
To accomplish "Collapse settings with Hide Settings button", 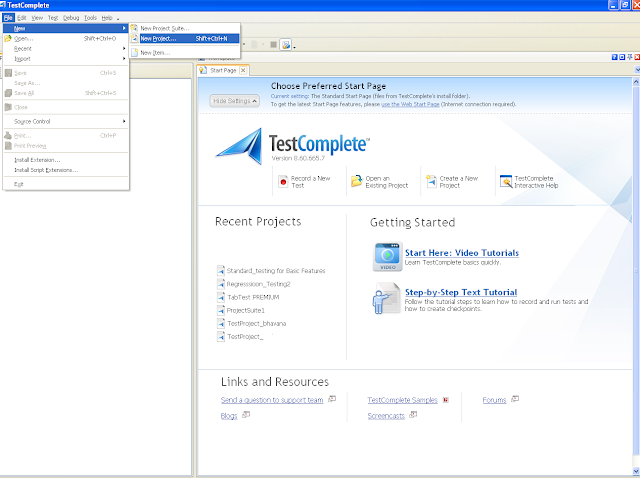I will click(x=235, y=101).
